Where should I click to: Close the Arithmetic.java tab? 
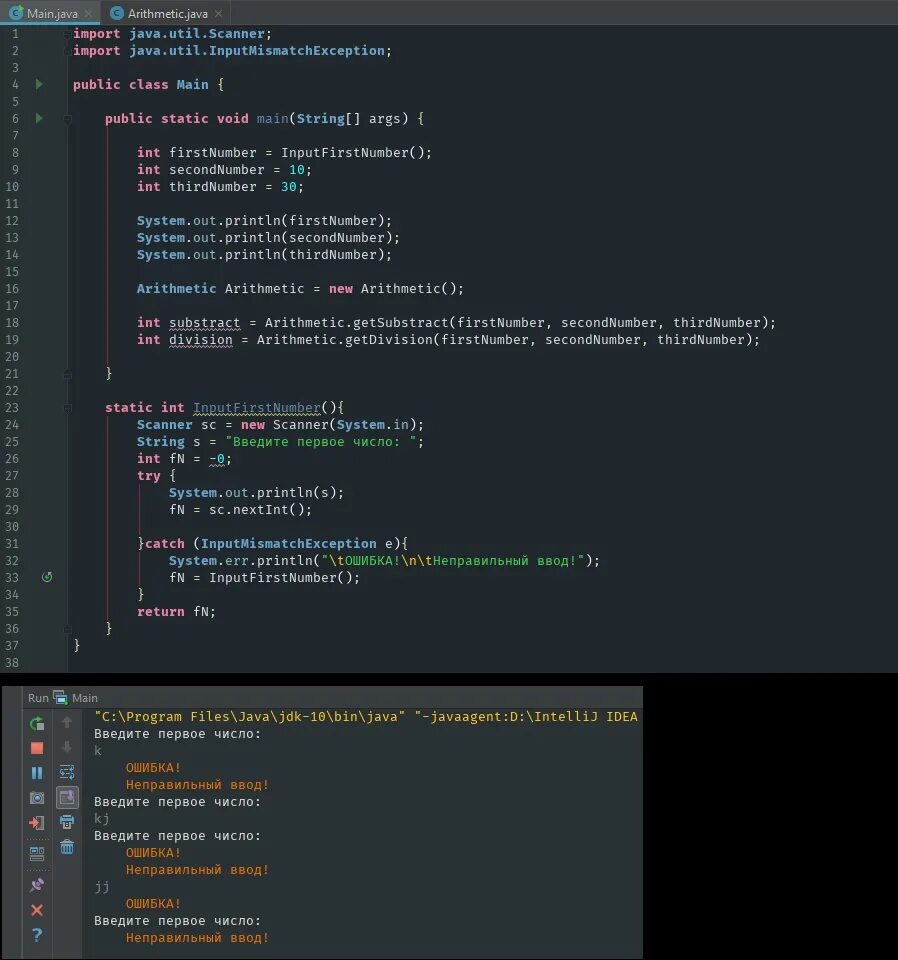(x=219, y=13)
